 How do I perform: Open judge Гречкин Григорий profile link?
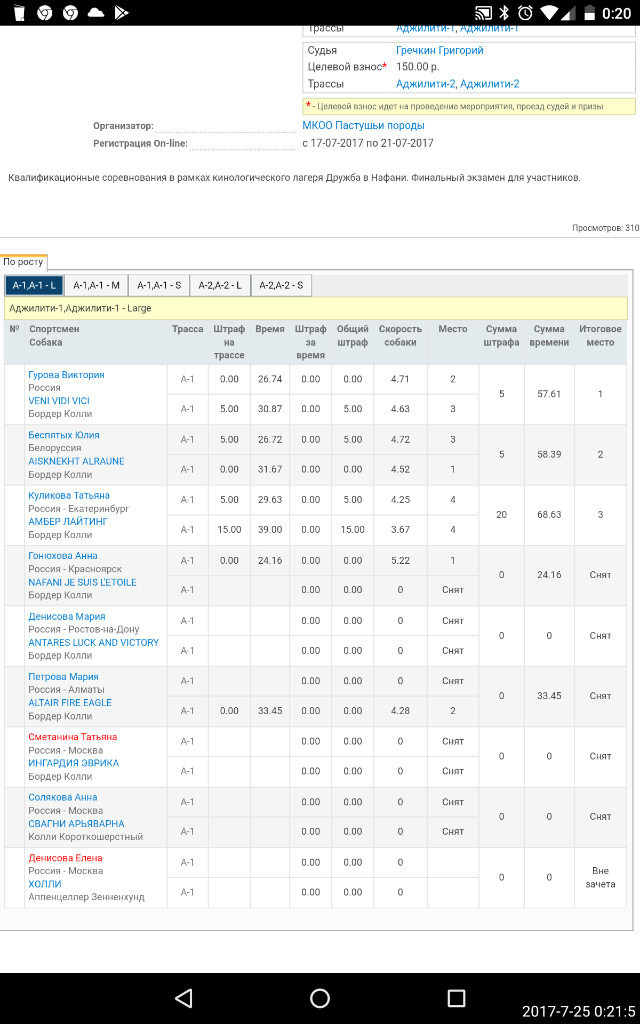click(x=439, y=50)
